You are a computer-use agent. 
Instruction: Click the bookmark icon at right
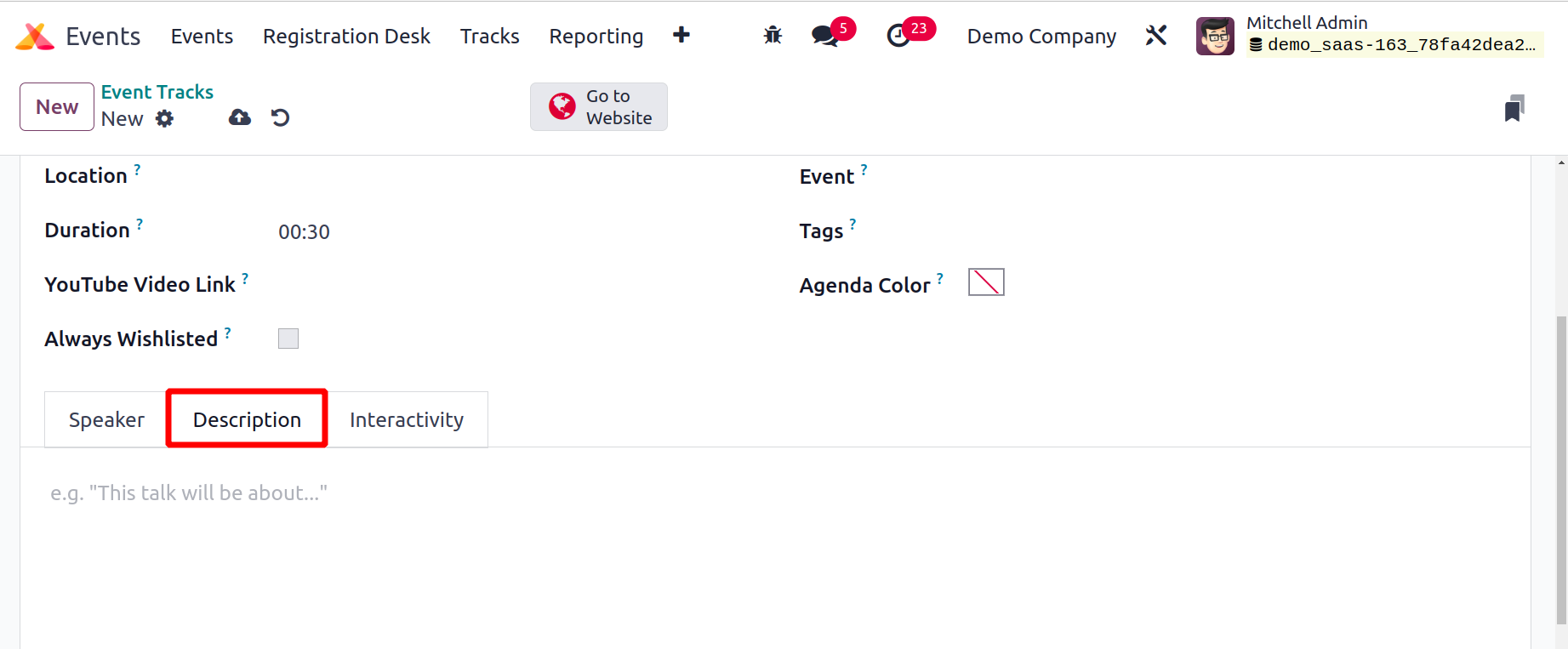1514,108
